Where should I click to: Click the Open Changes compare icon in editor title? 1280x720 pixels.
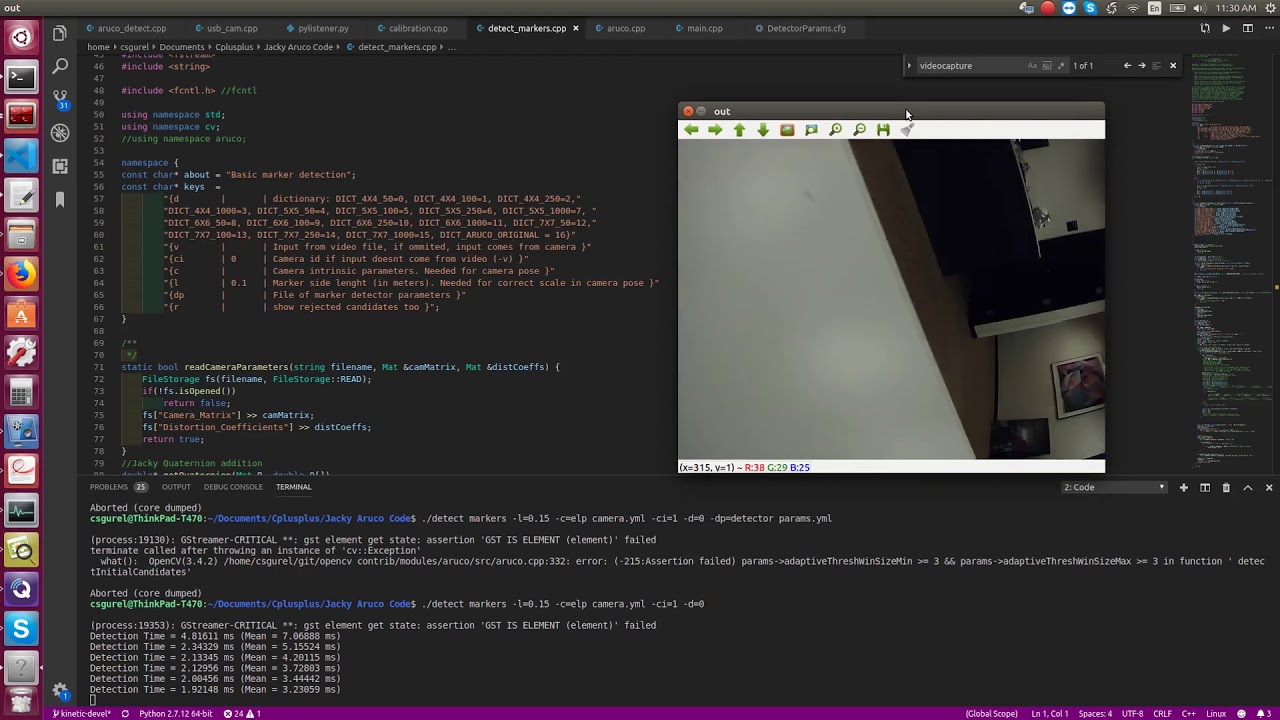(x=1205, y=28)
